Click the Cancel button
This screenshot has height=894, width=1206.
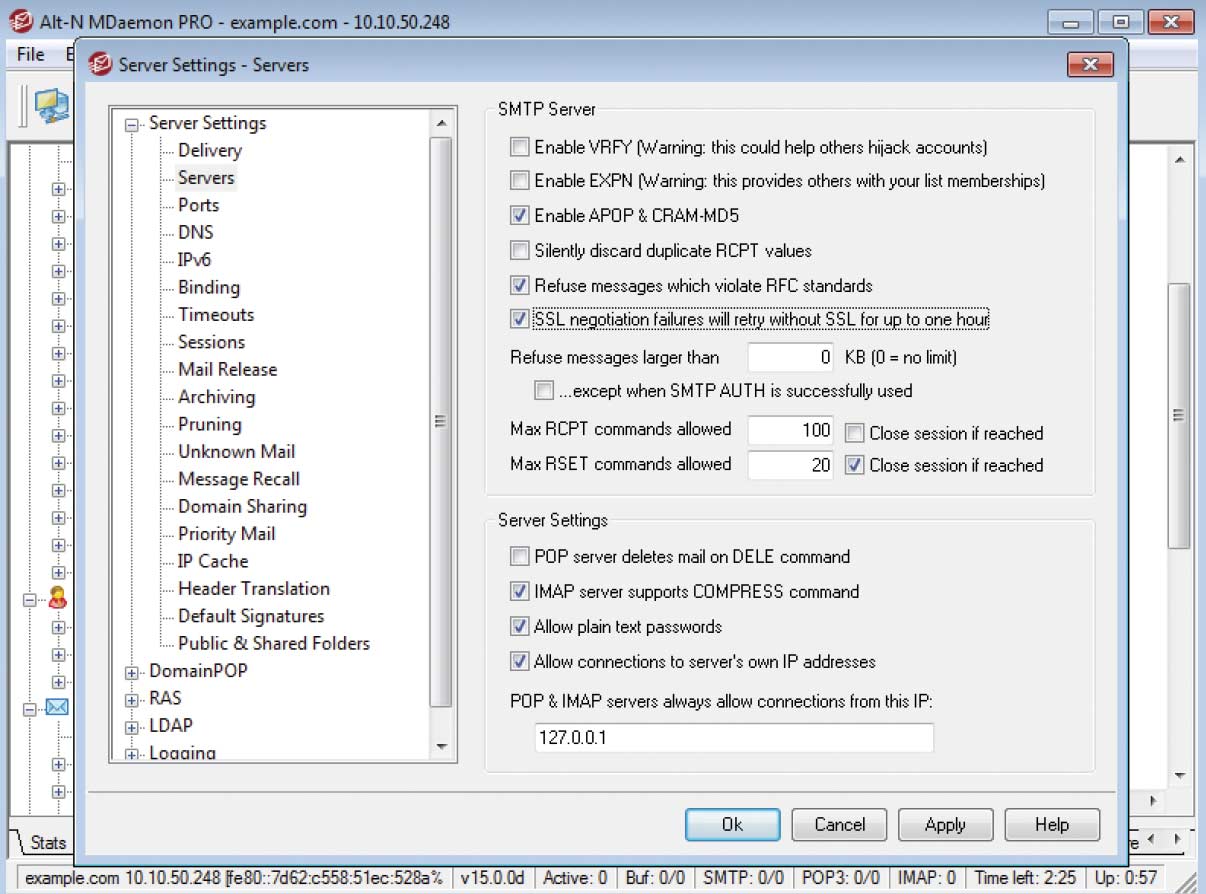(839, 825)
